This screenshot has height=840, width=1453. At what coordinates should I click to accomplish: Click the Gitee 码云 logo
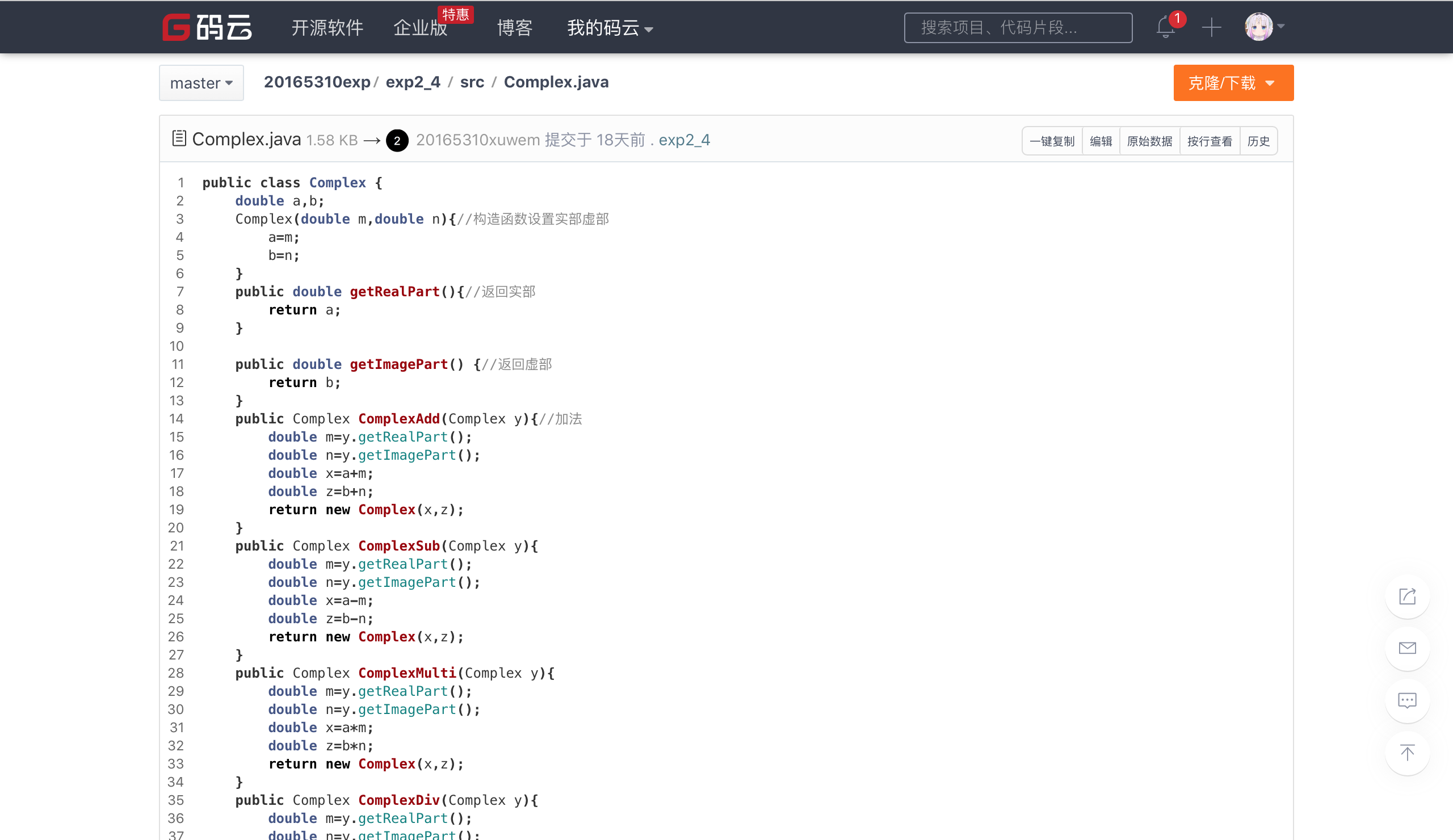(207, 27)
